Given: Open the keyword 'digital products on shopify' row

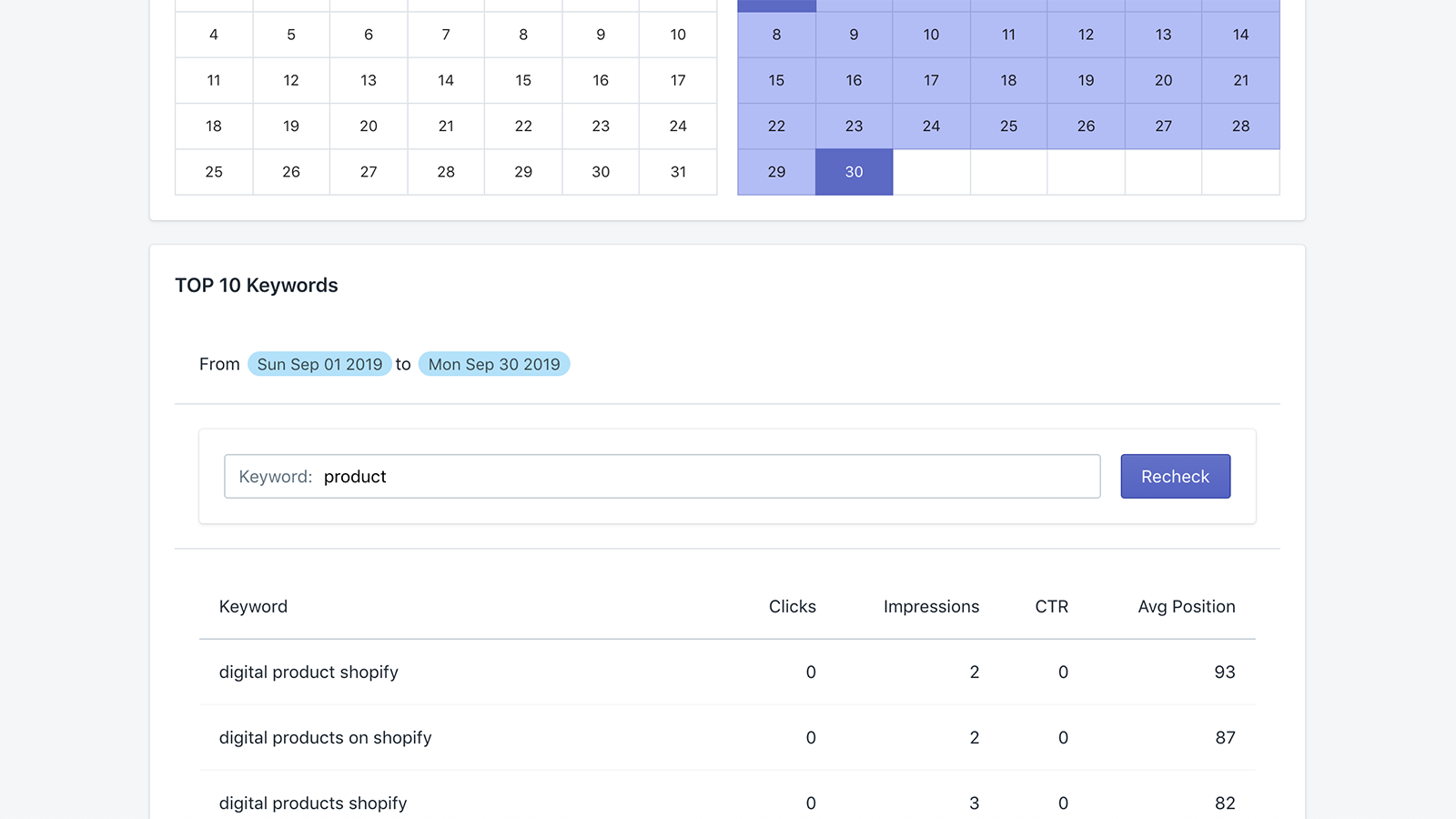Looking at the screenshot, I should coord(325,737).
